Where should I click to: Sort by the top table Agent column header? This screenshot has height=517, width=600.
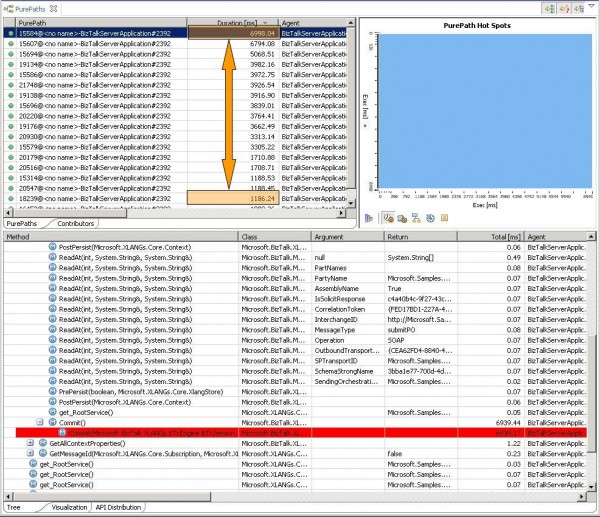click(x=313, y=23)
